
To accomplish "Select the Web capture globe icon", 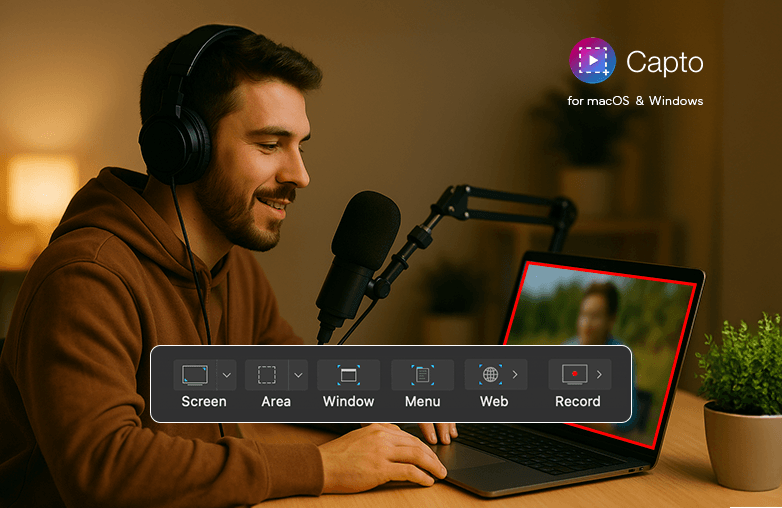I will tap(490, 374).
